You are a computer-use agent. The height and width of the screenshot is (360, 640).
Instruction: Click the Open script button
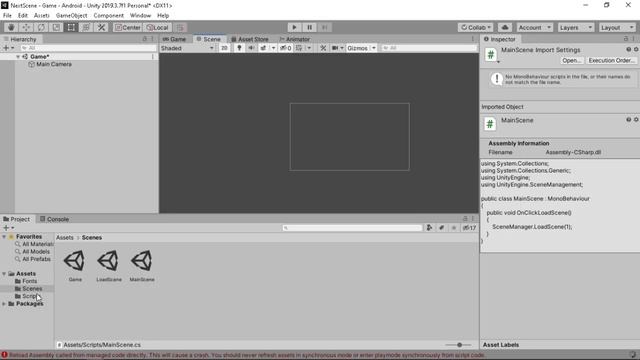(571, 60)
